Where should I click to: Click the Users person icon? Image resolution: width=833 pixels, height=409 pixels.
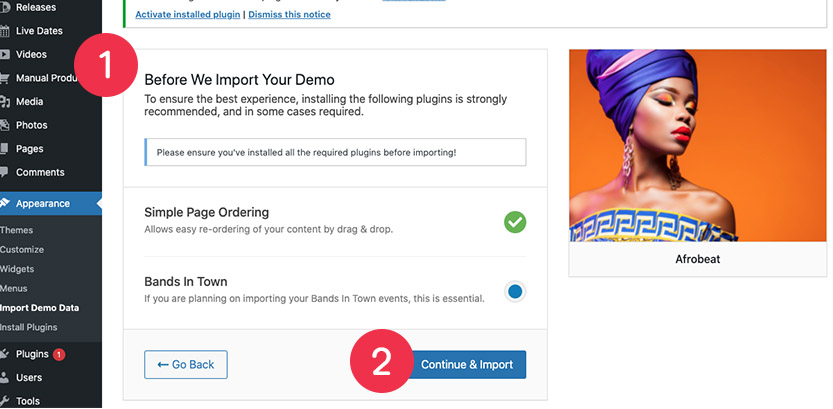5,378
